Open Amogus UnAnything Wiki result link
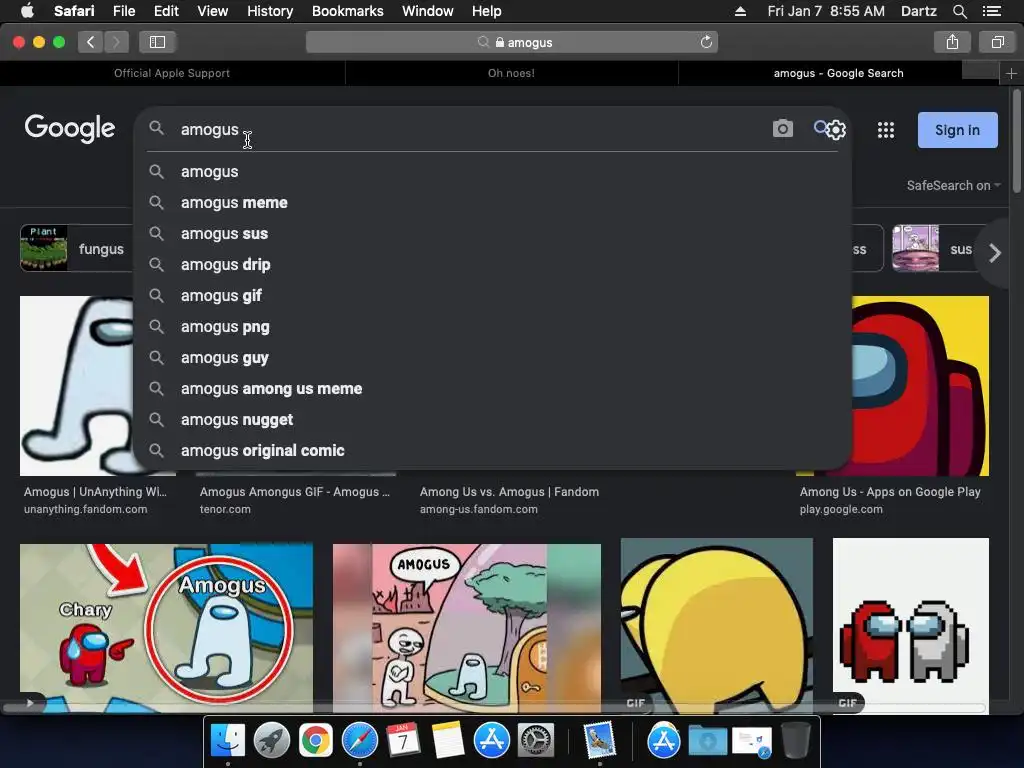 (x=95, y=500)
